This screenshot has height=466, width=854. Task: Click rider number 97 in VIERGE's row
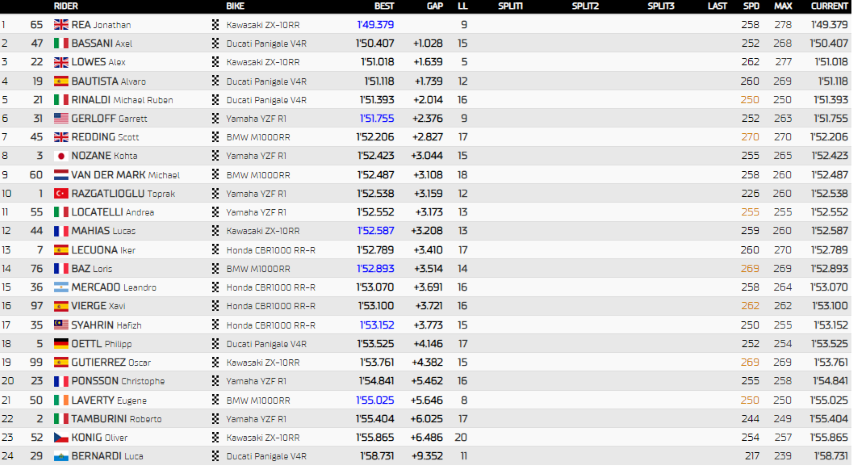(36, 306)
